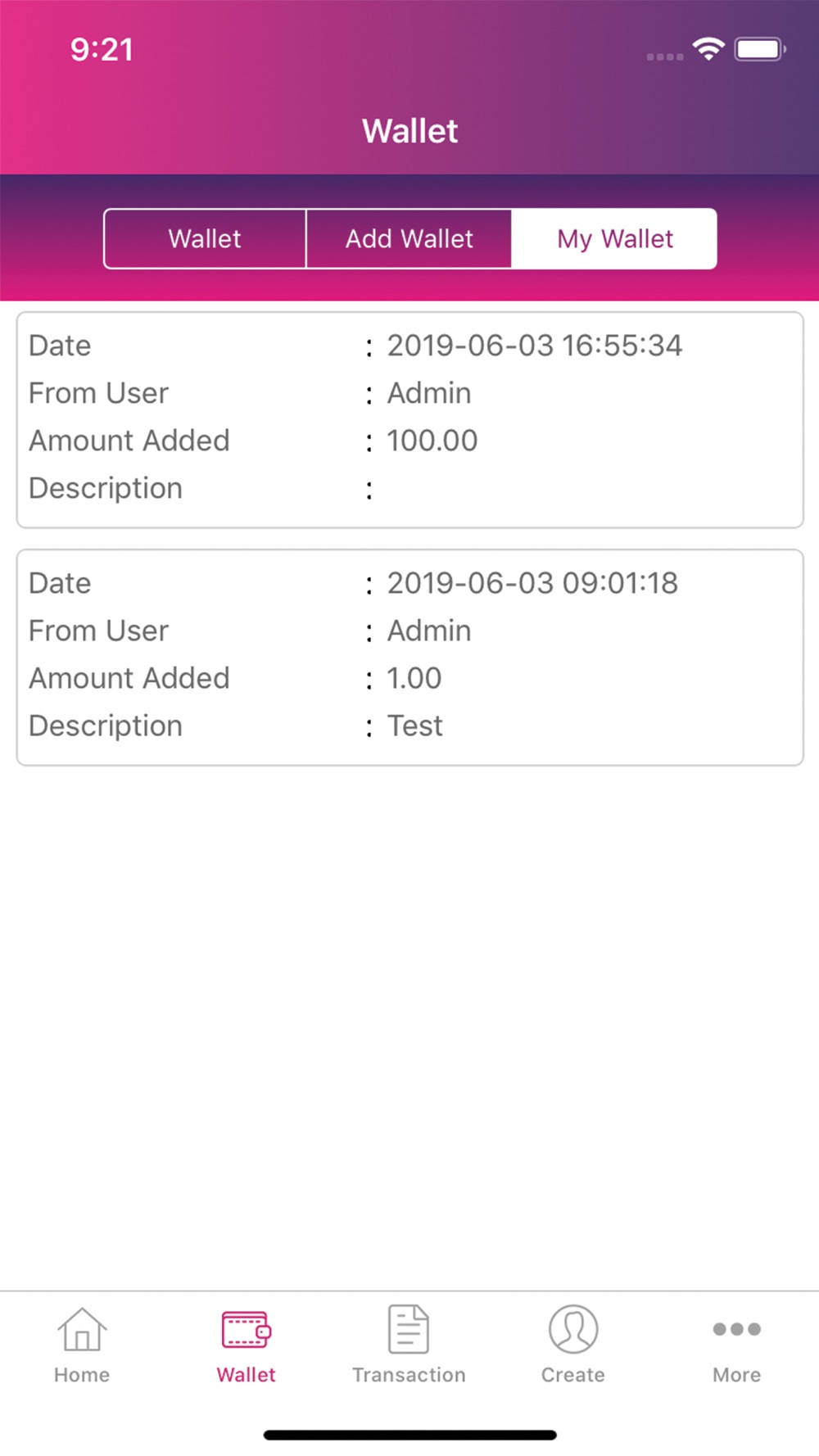Tap the Test description text
The height and width of the screenshot is (1456, 819).
tap(414, 726)
